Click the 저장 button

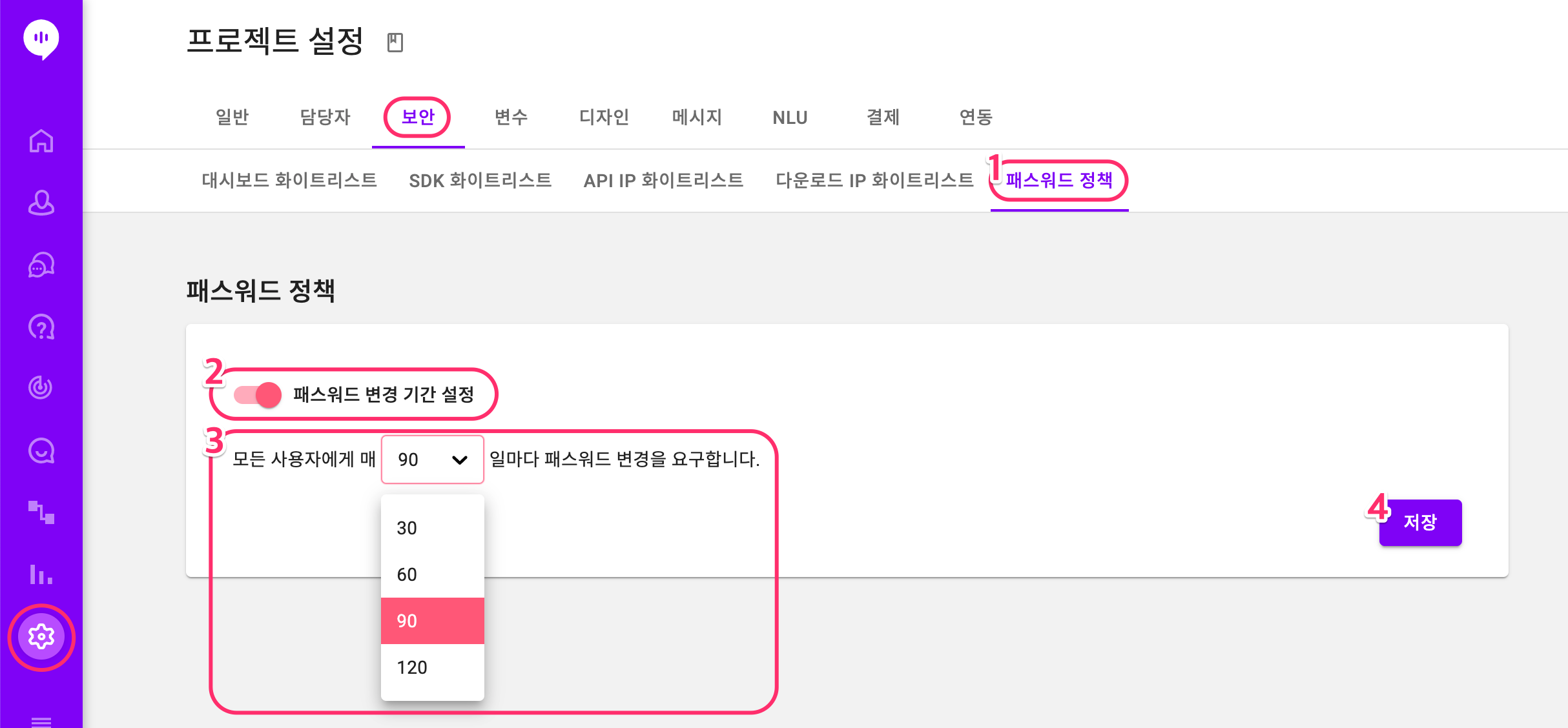[x=1420, y=522]
